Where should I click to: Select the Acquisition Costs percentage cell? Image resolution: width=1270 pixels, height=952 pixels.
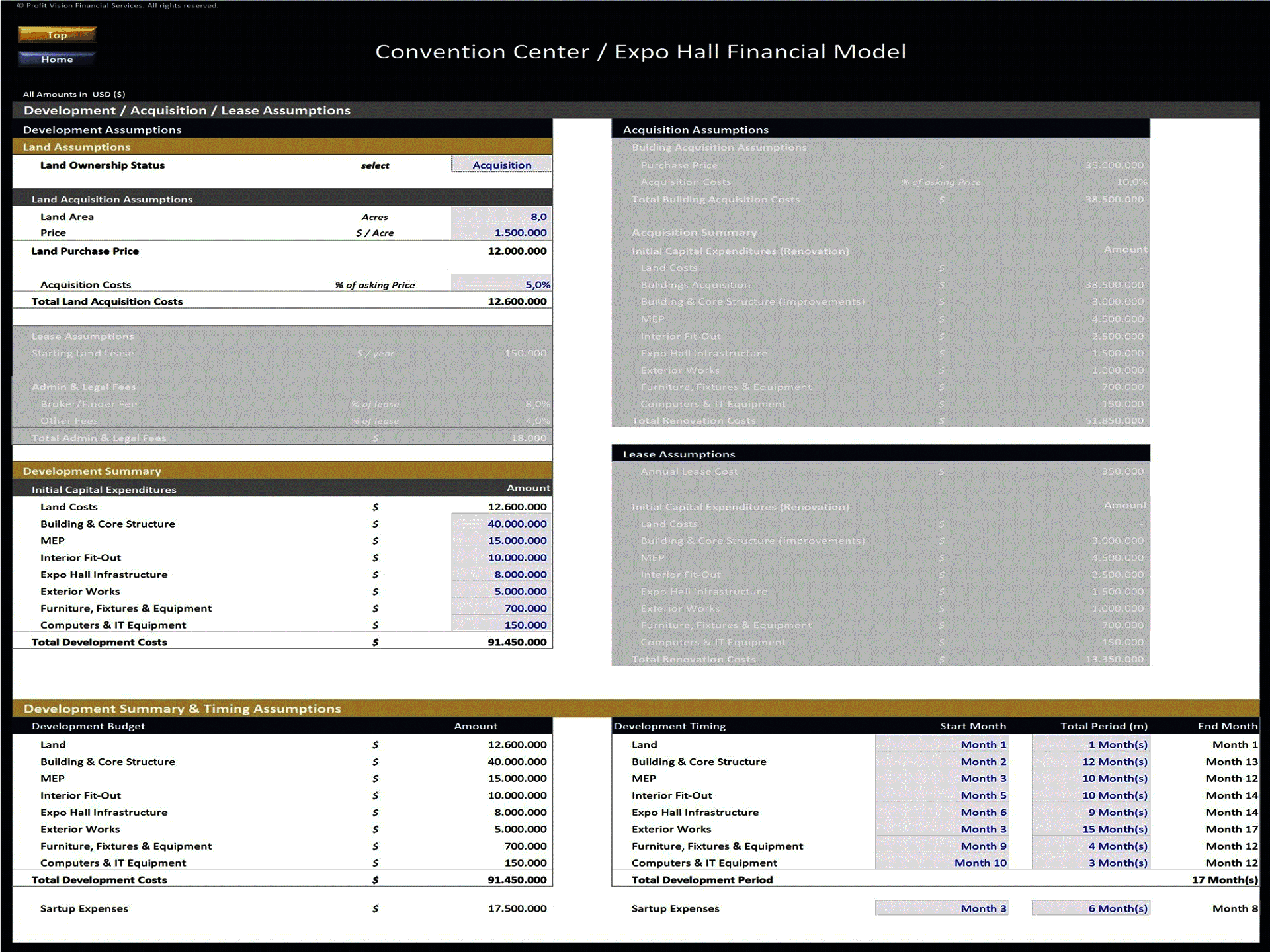(x=501, y=284)
